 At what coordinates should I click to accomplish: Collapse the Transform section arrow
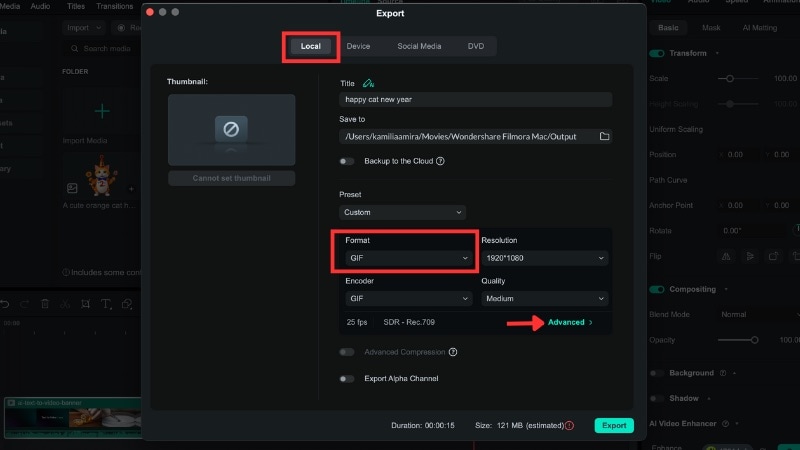(x=717, y=53)
